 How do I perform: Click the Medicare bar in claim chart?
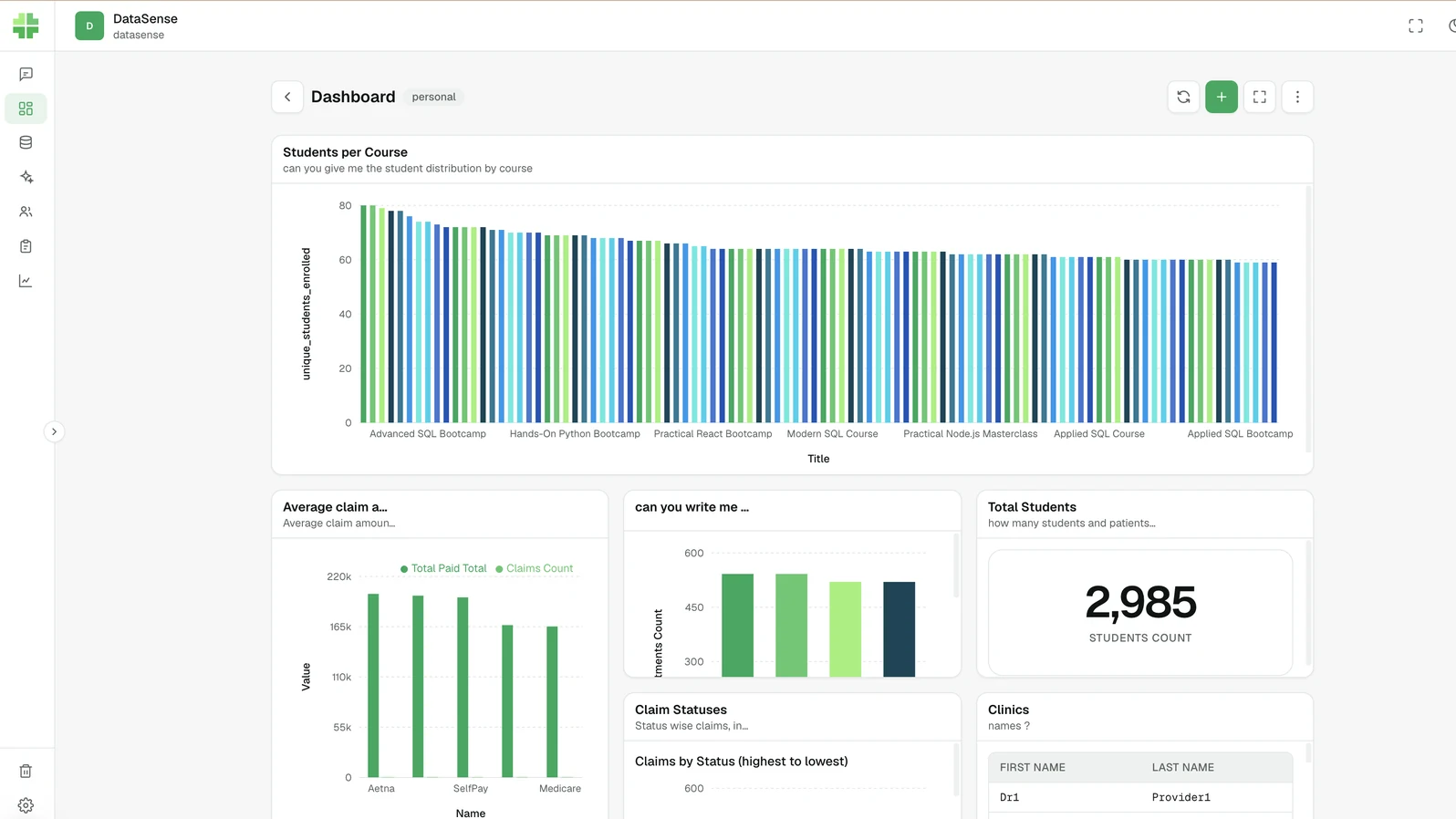[552, 701]
